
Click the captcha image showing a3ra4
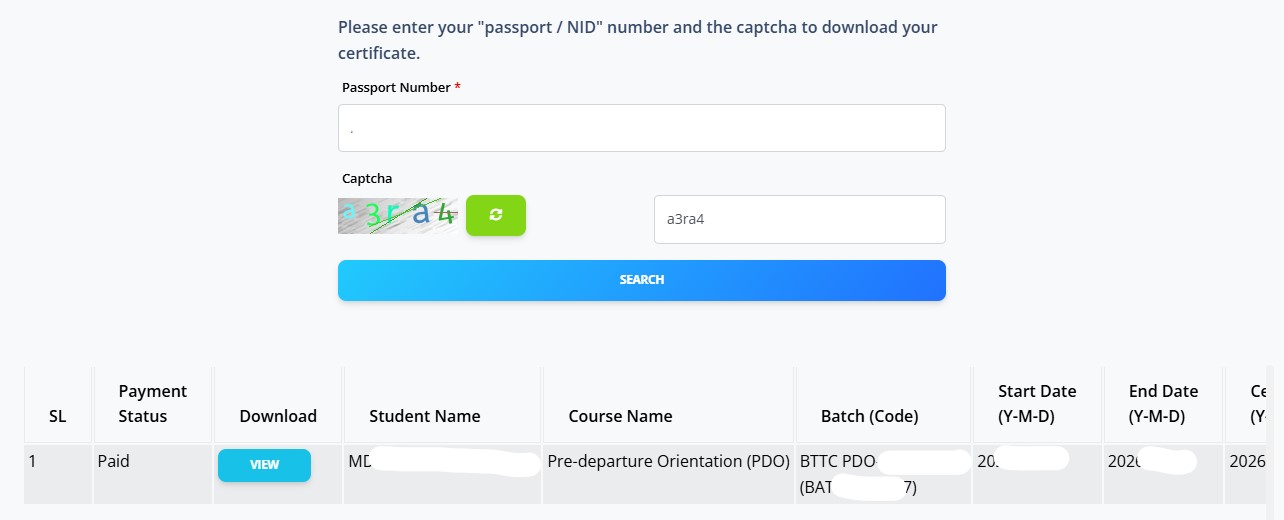coord(398,215)
